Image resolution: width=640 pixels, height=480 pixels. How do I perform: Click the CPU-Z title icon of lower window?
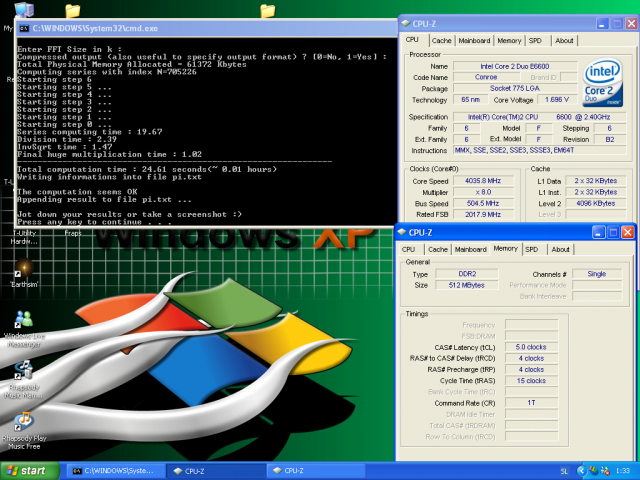pyautogui.click(x=402, y=232)
